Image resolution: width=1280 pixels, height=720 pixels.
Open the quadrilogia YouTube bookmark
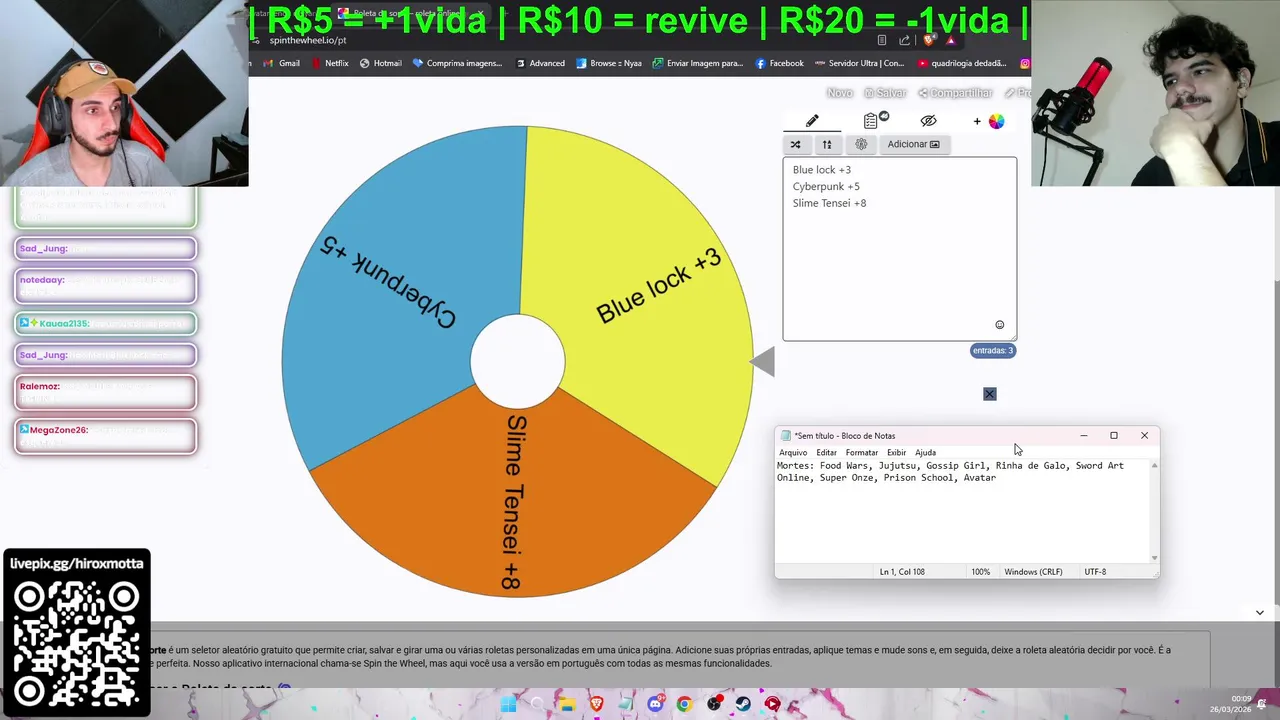[960, 63]
